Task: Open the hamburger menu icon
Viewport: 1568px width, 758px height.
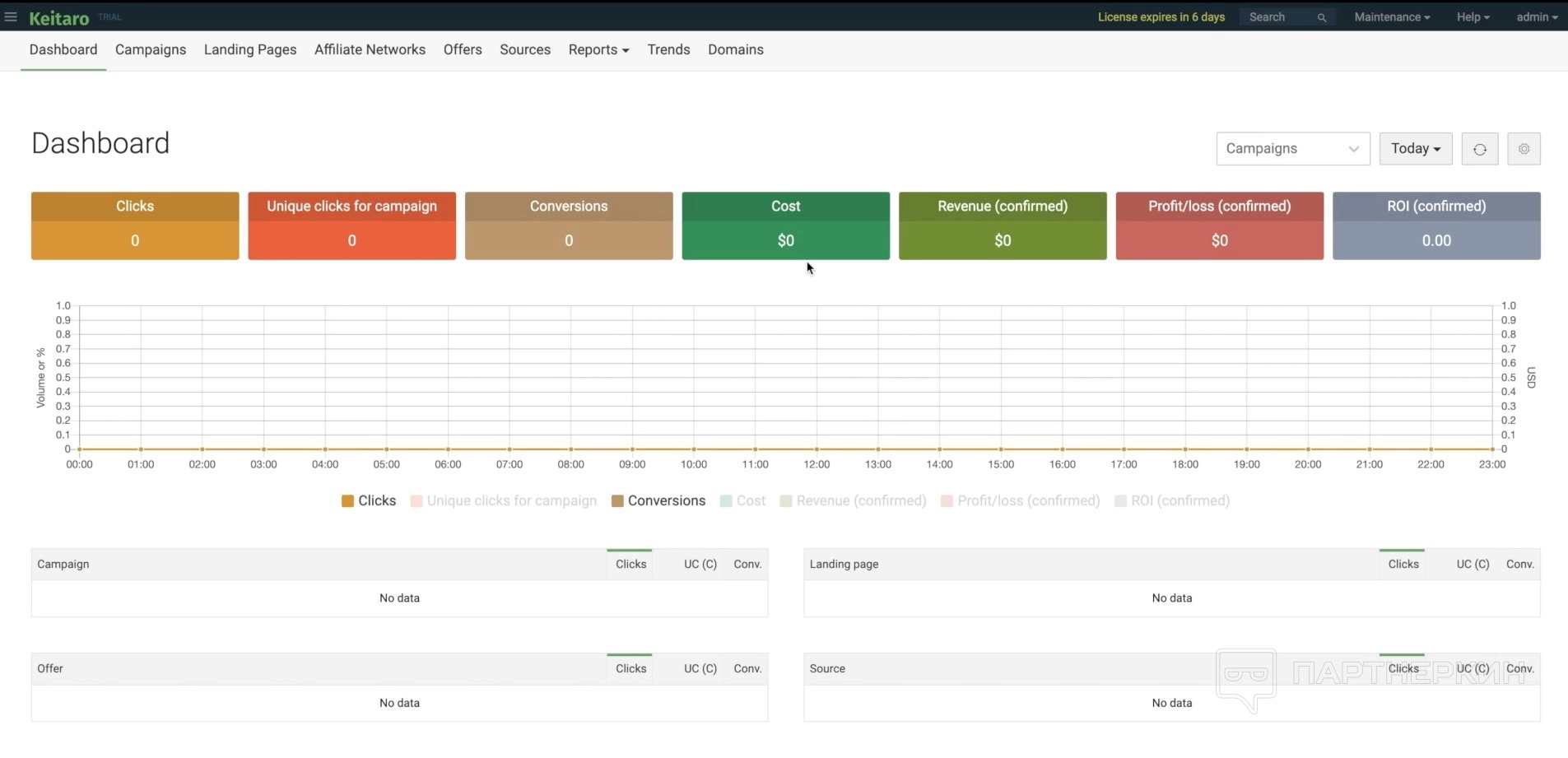Action: coord(11,16)
